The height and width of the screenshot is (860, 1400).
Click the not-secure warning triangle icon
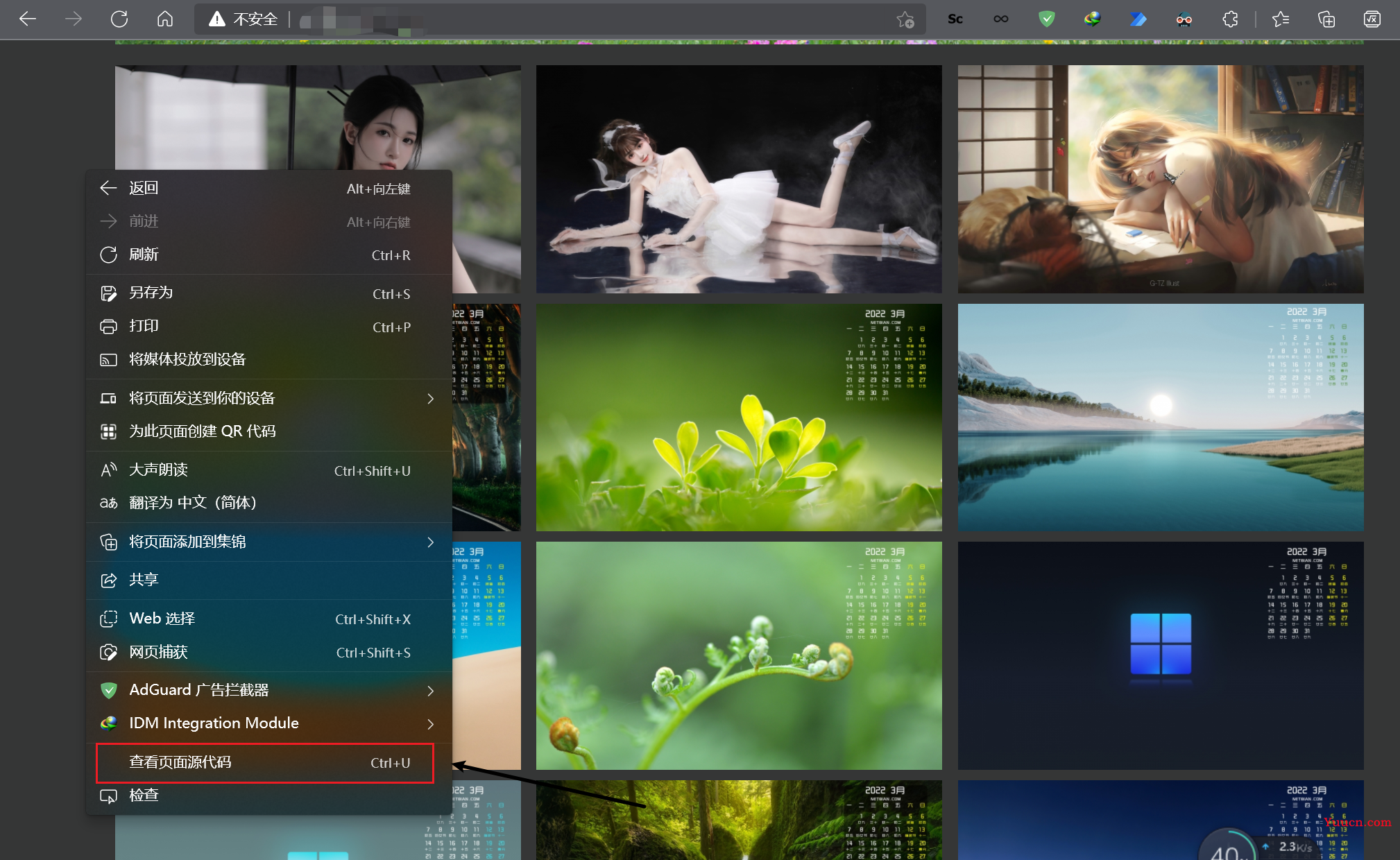217,19
